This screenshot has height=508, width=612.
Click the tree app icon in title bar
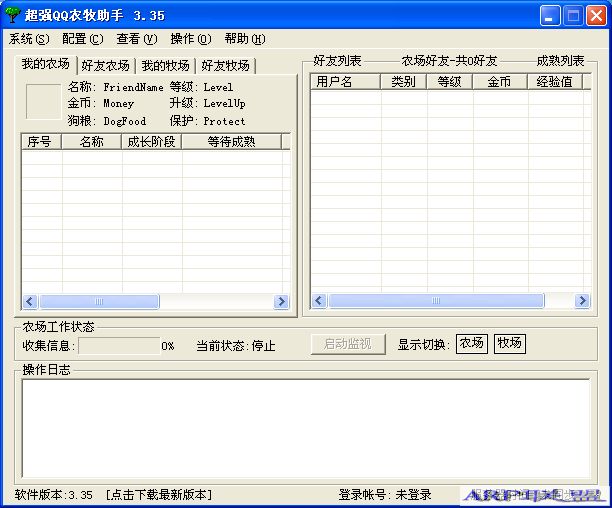pos(13,15)
